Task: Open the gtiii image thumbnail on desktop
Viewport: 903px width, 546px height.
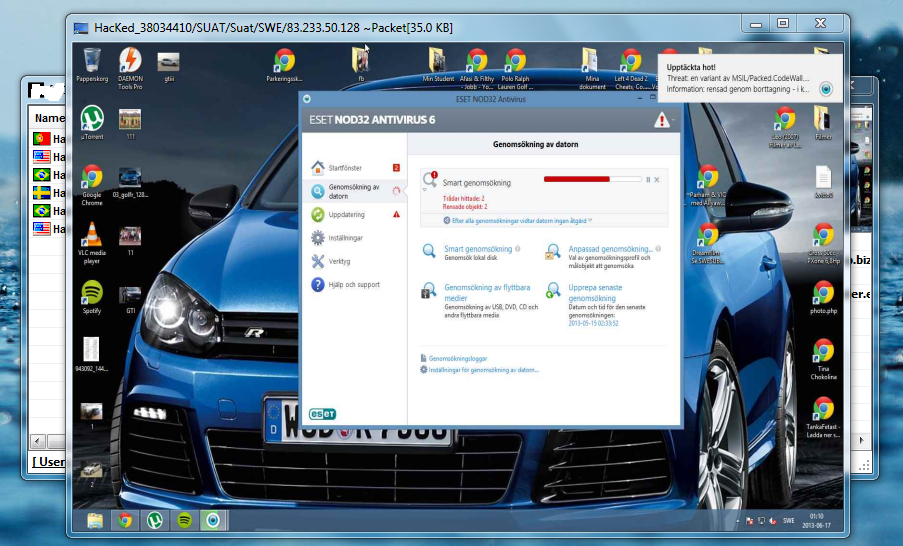Action: 168,66
